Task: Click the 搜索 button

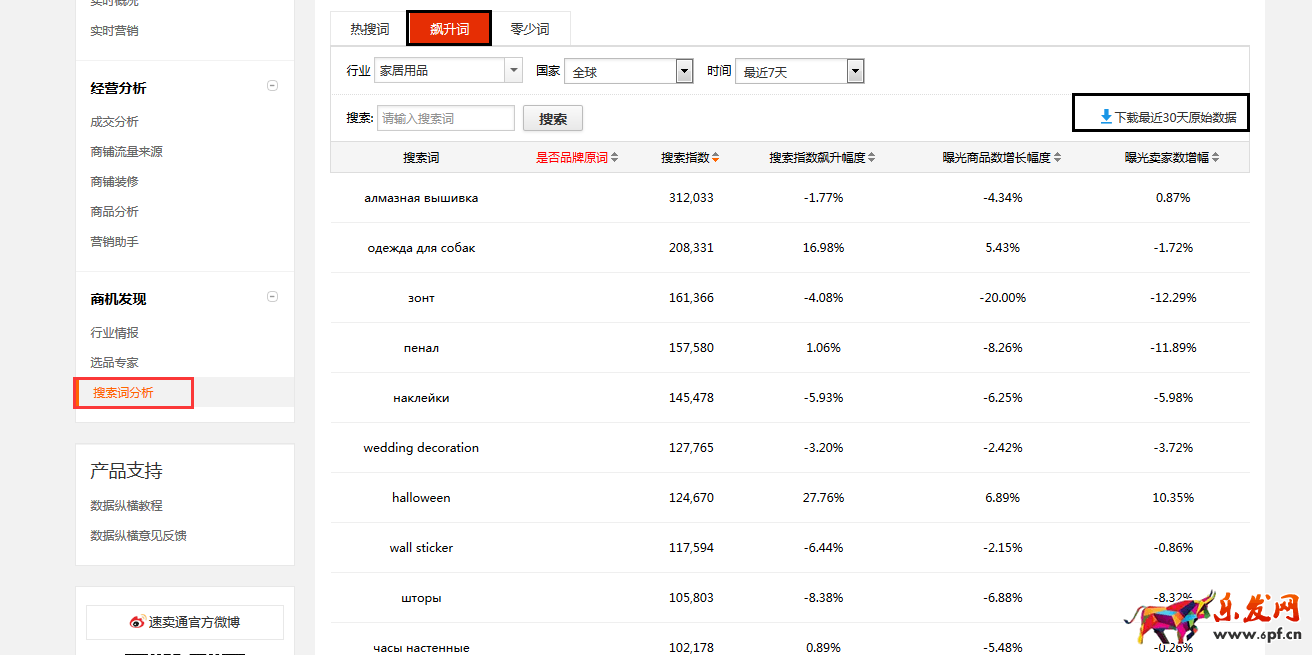Action: coord(553,118)
